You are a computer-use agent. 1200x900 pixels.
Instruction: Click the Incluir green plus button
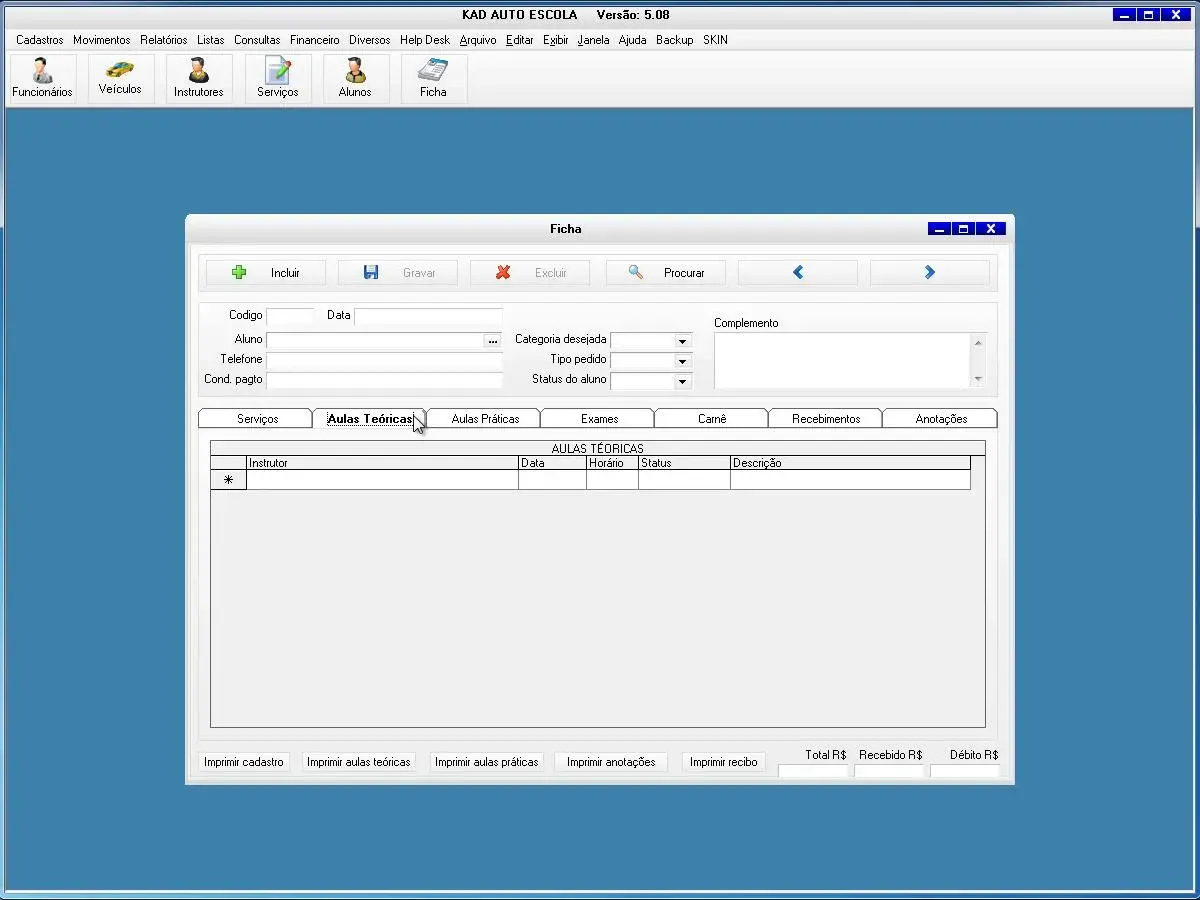point(265,273)
